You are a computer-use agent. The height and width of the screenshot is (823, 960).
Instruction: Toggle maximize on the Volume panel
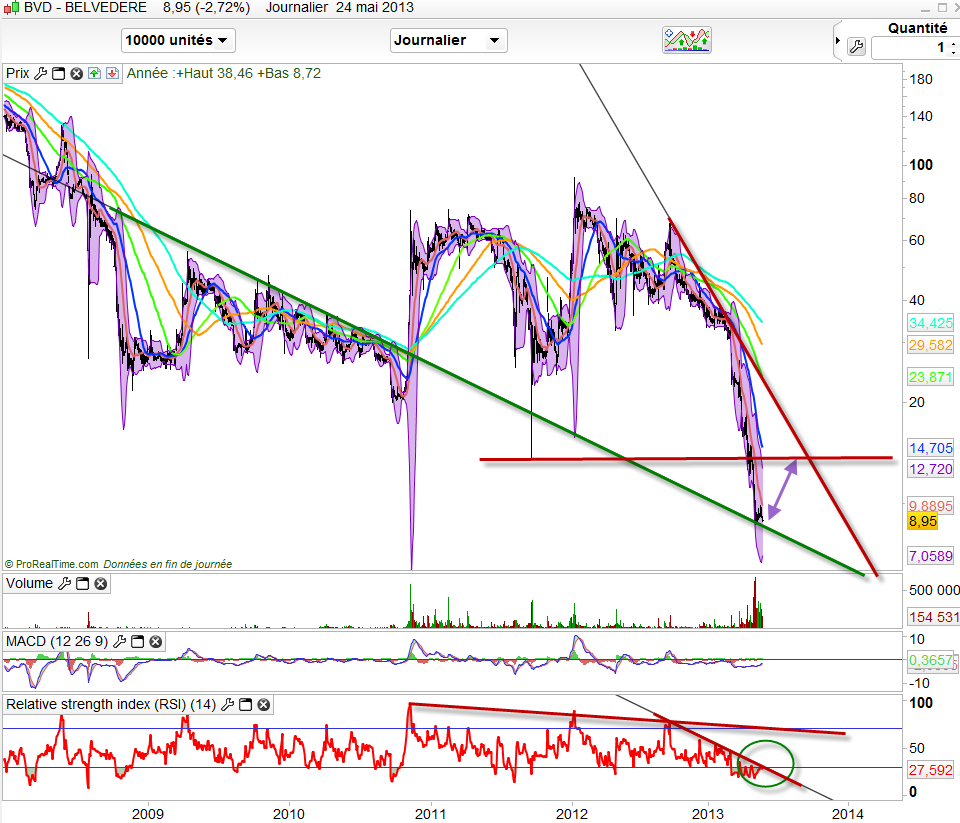click(x=82, y=583)
